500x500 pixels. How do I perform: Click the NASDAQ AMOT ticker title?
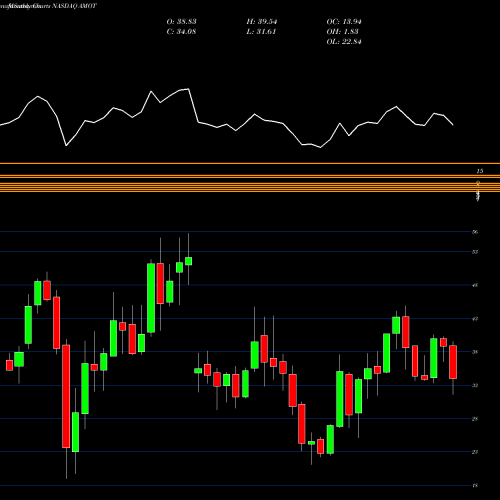tap(73, 6)
